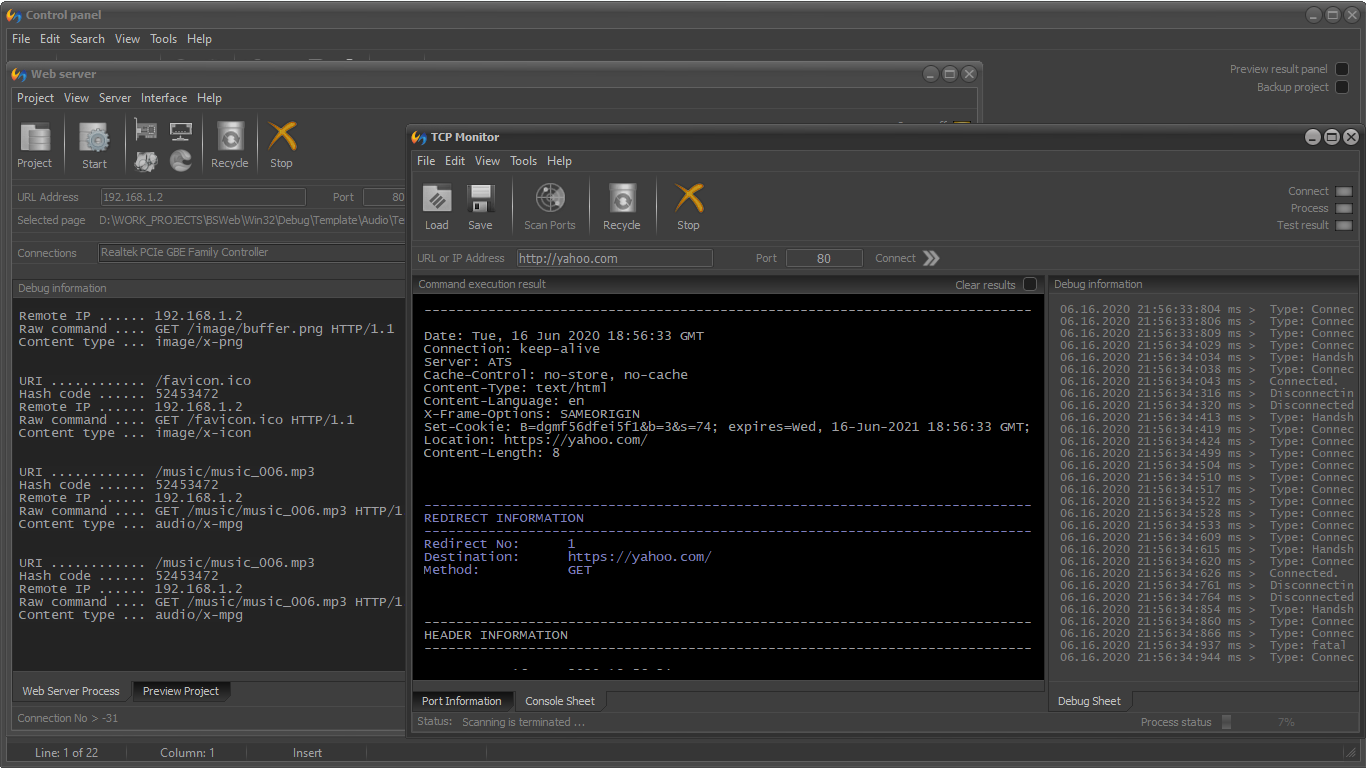The width and height of the screenshot is (1366, 768).
Task: Click the Save floppy disk icon
Action: pyautogui.click(x=480, y=200)
